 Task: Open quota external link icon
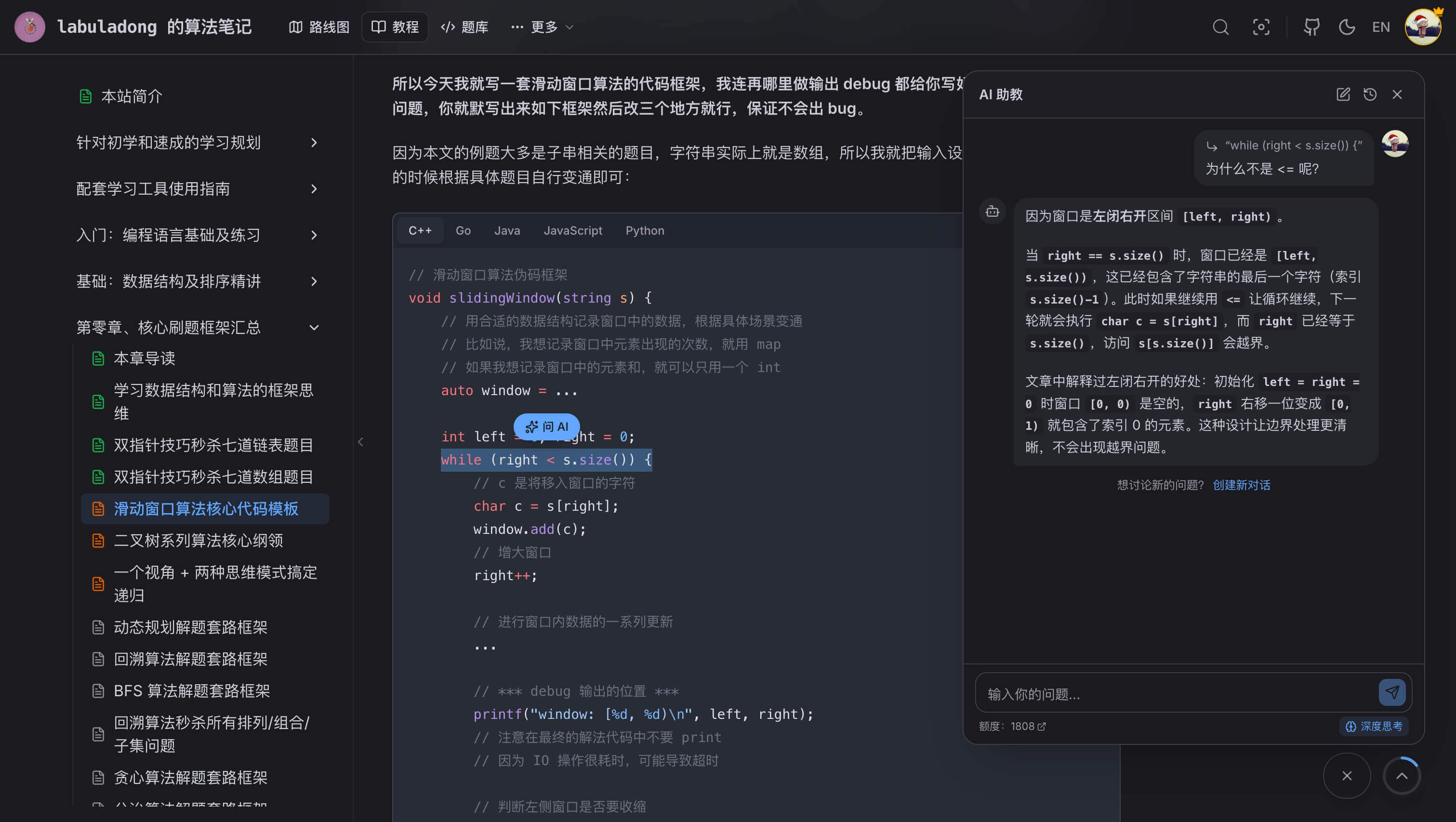[1042, 727]
